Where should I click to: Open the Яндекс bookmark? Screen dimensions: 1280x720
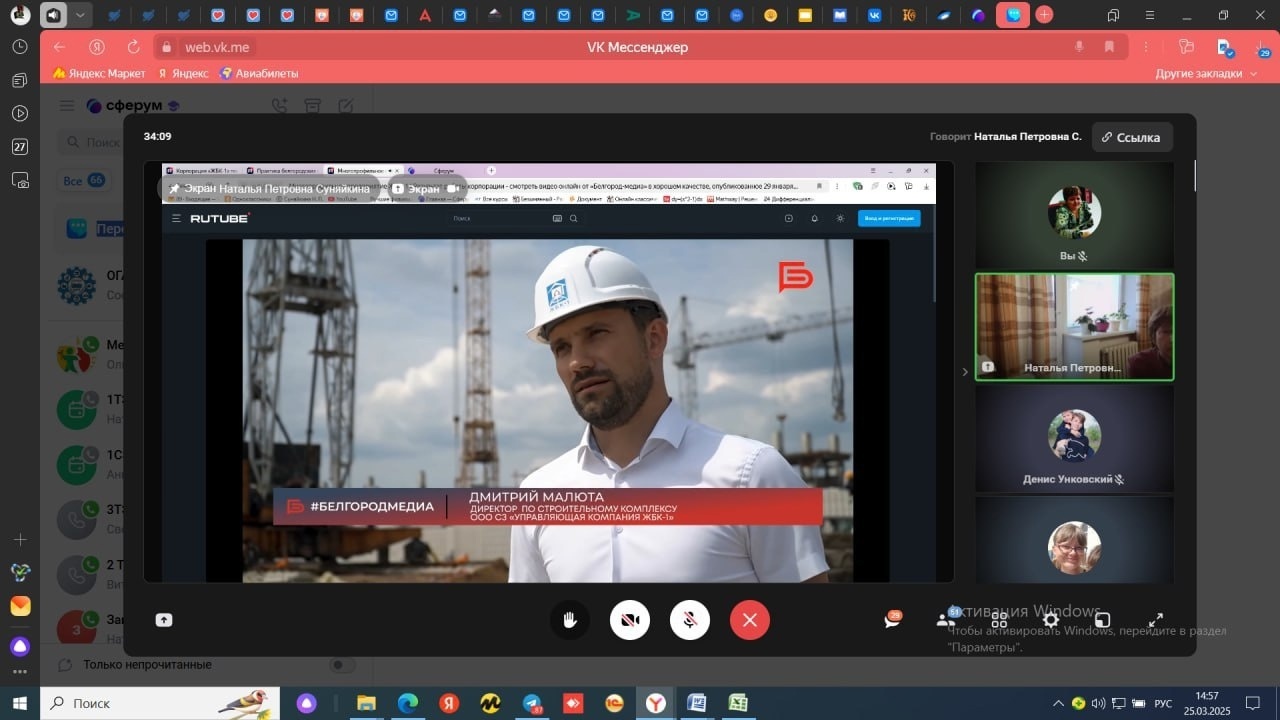point(183,73)
